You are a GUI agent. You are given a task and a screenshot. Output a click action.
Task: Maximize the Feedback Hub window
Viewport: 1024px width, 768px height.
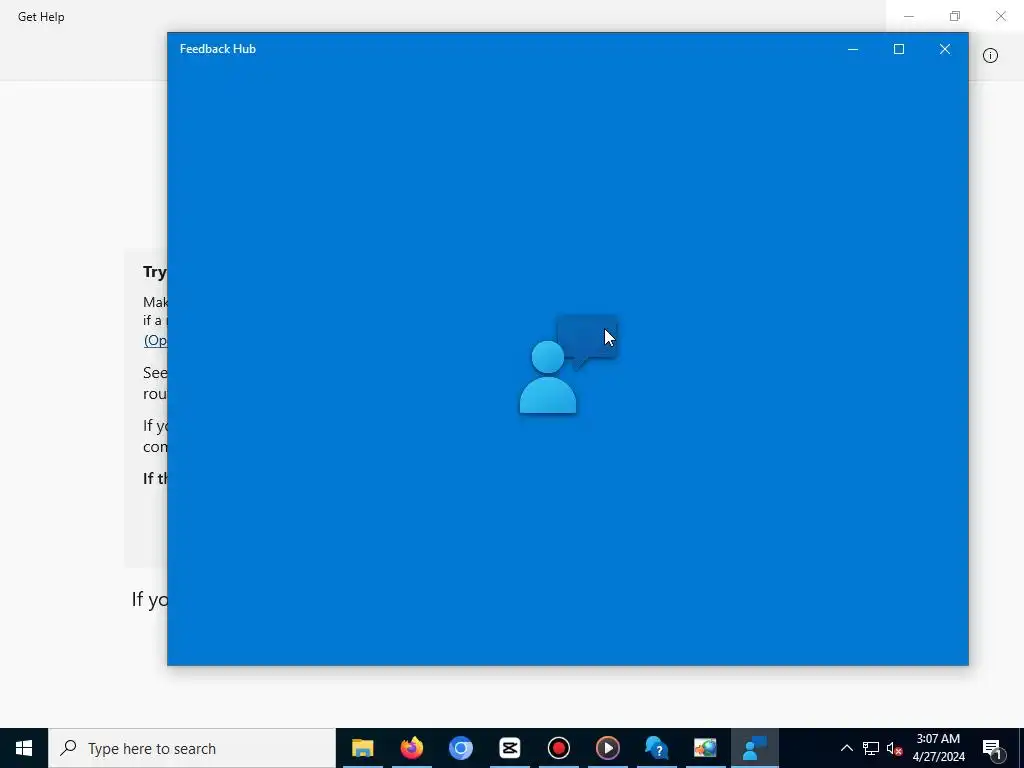click(x=899, y=49)
